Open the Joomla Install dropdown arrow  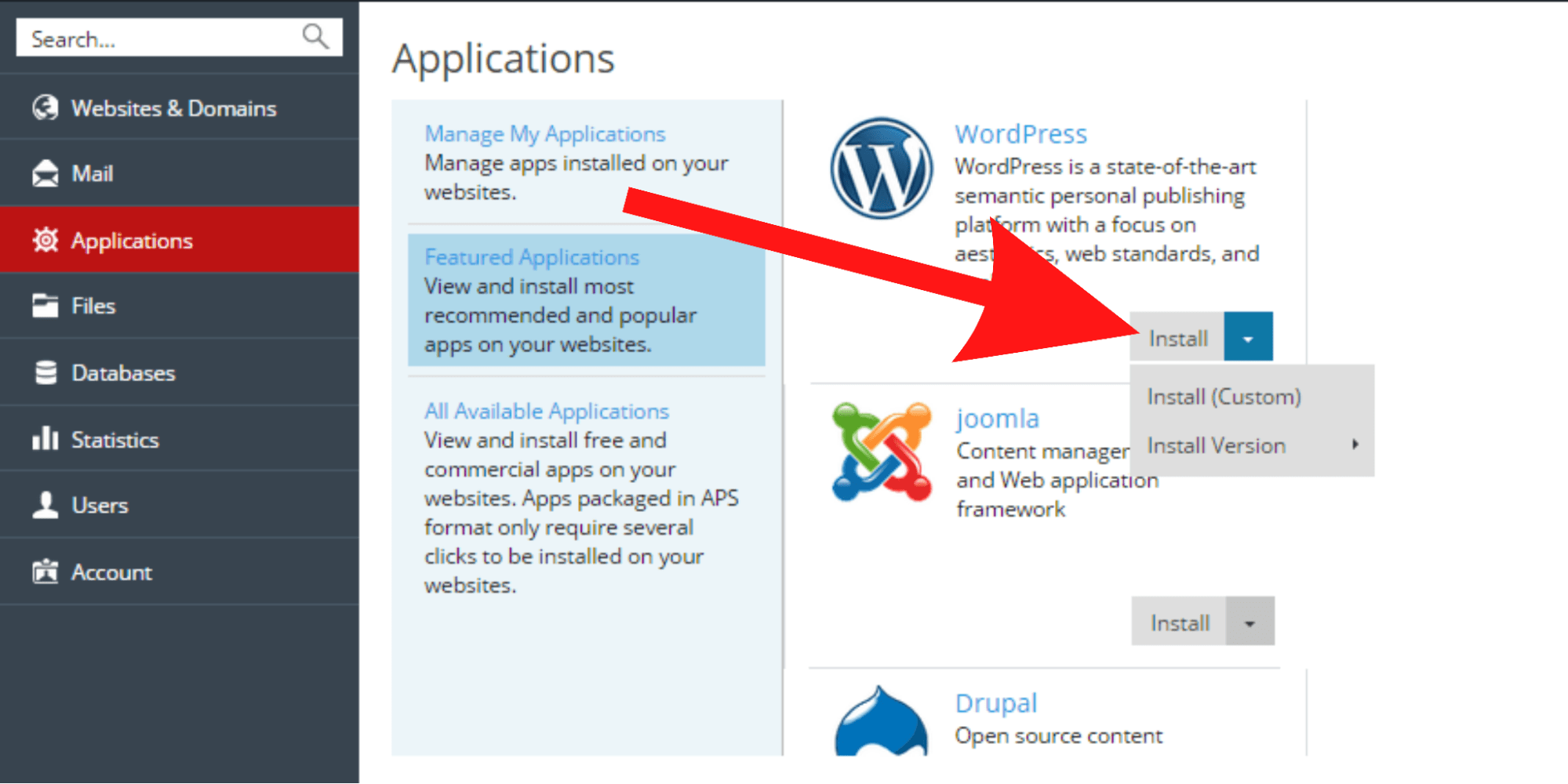[1251, 621]
